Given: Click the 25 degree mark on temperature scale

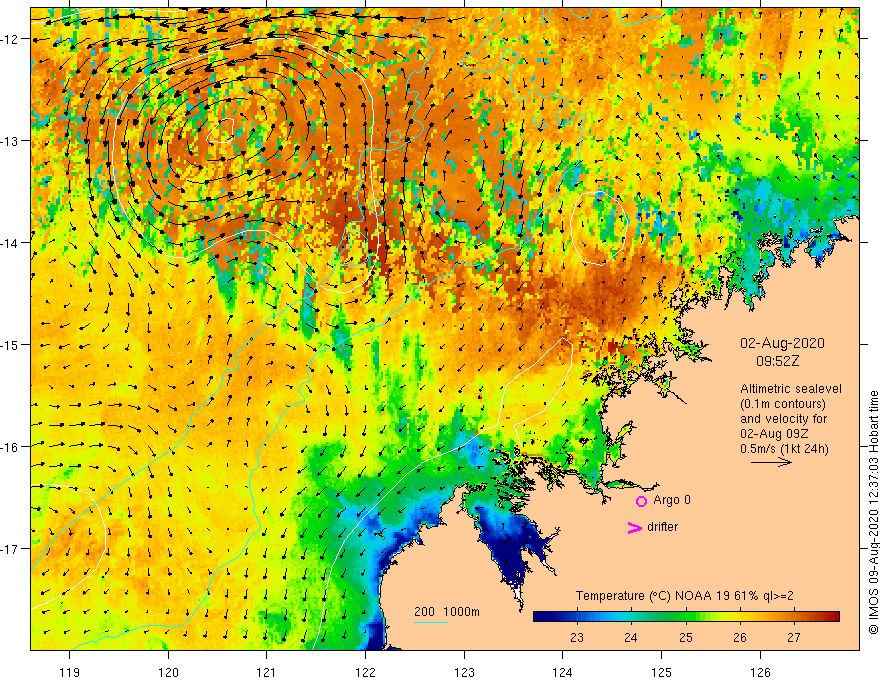Looking at the screenshot, I should point(685,637).
